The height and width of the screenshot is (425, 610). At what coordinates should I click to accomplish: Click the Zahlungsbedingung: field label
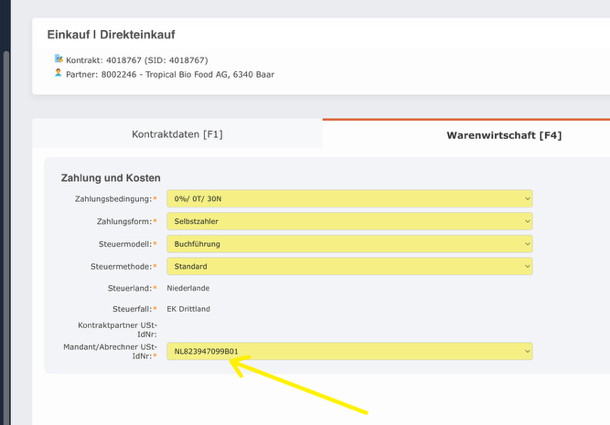[113, 199]
